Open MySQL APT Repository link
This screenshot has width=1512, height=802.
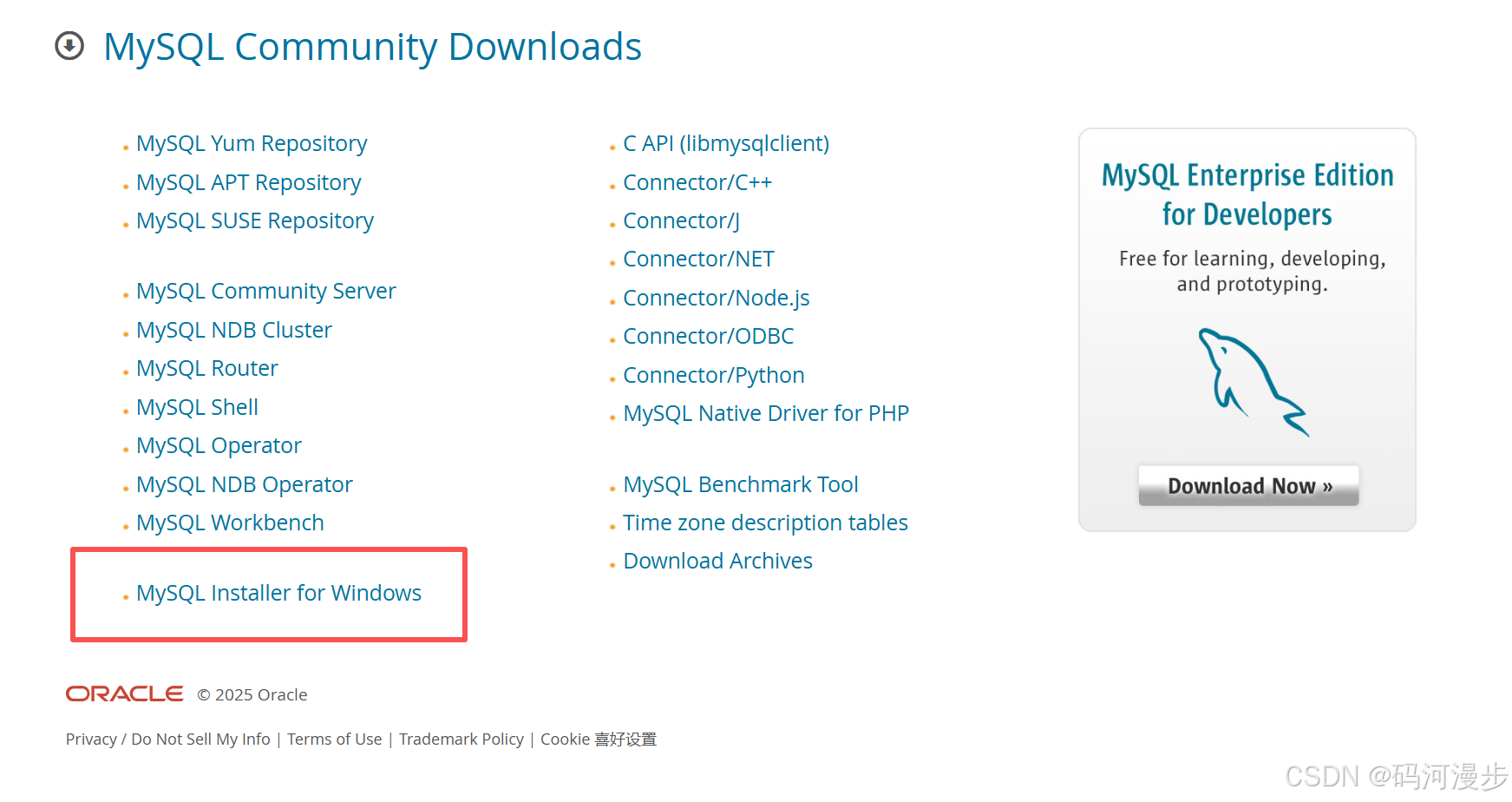248,182
